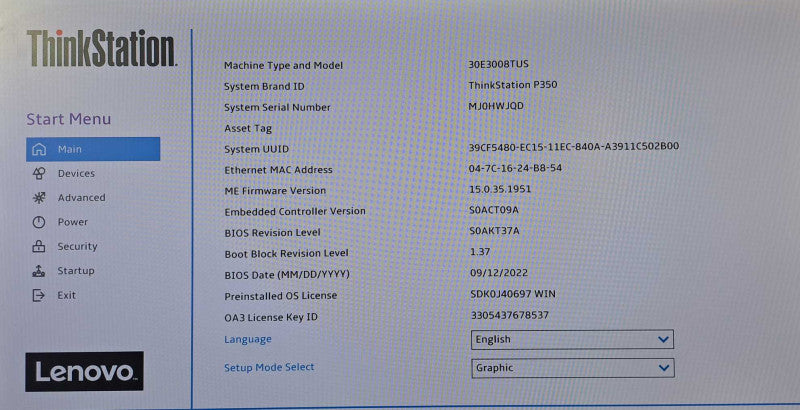Click the Startup boot icon
The height and width of the screenshot is (410, 800).
click(39, 271)
